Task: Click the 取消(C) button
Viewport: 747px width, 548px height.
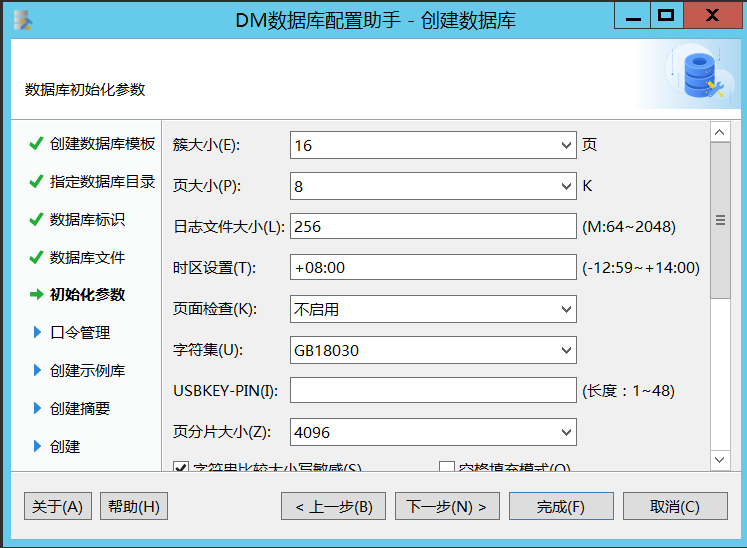Action: click(675, 506)
